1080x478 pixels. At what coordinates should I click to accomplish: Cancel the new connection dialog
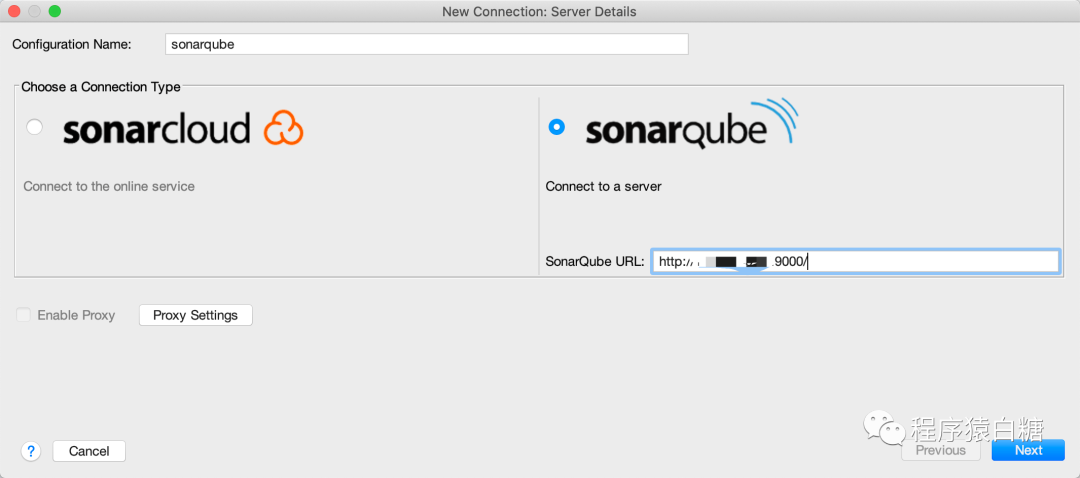[x=90, y=451]
